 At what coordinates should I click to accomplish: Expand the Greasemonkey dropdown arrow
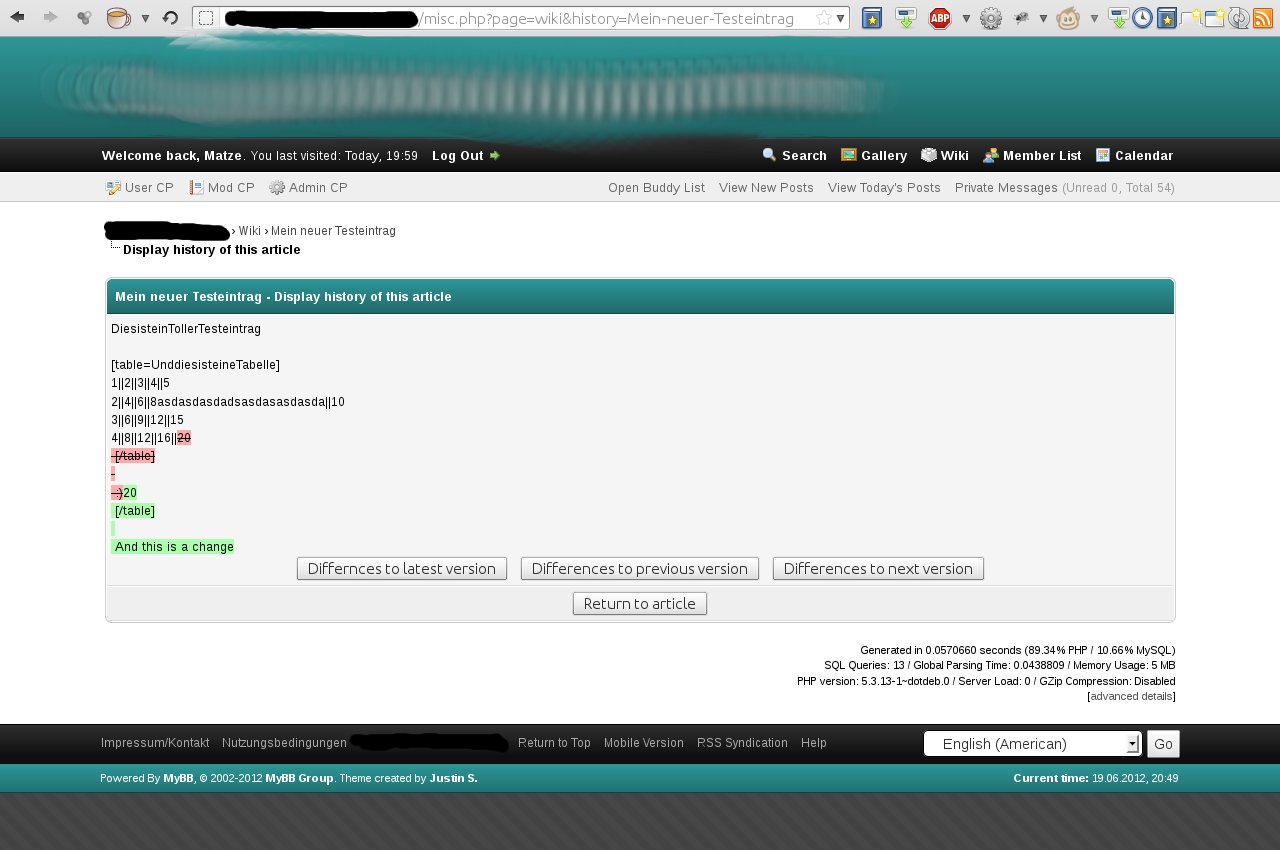pos(1094,18)
